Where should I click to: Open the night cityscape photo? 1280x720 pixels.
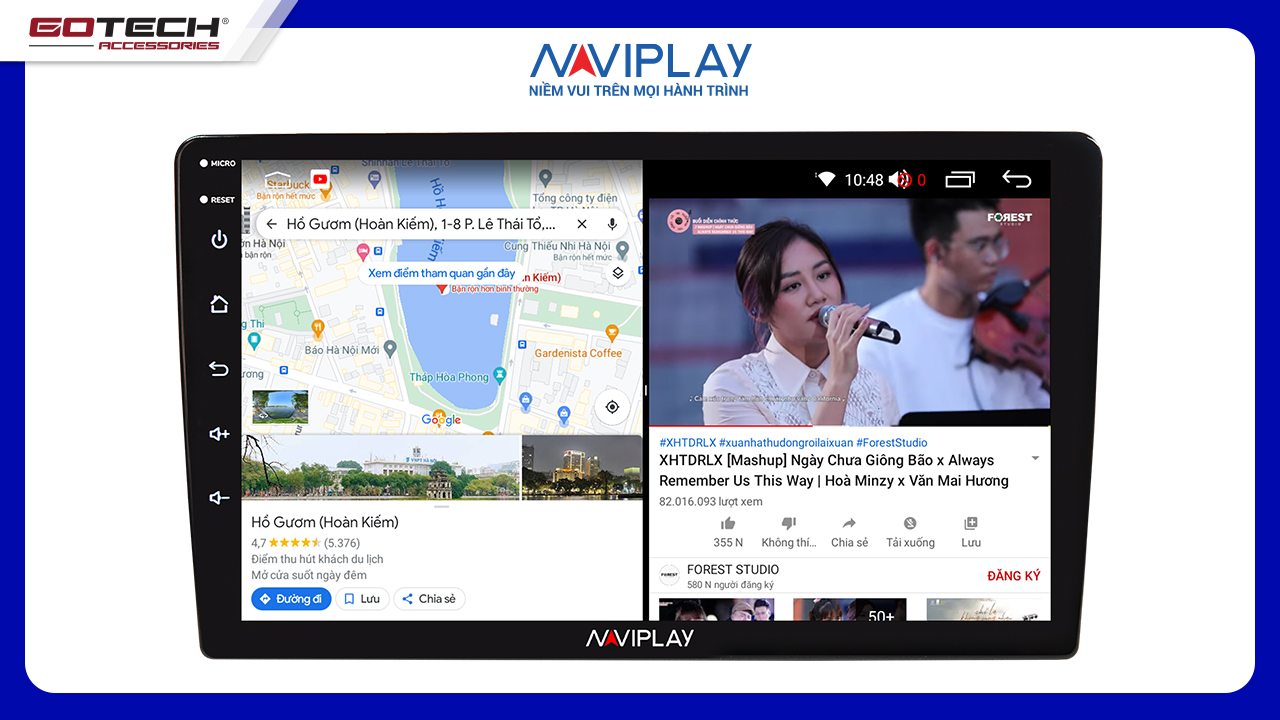[582, 467]
